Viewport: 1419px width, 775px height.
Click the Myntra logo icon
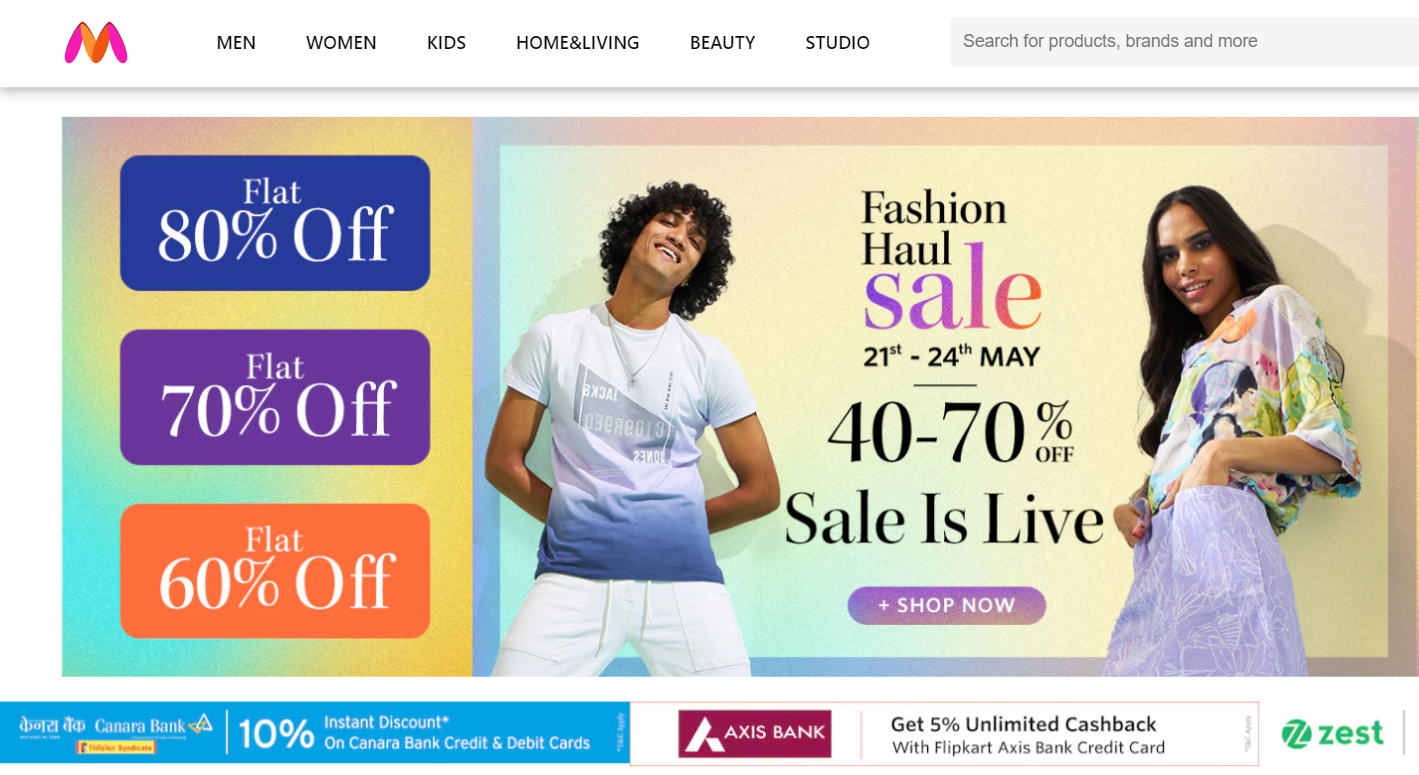coord(96,43)
